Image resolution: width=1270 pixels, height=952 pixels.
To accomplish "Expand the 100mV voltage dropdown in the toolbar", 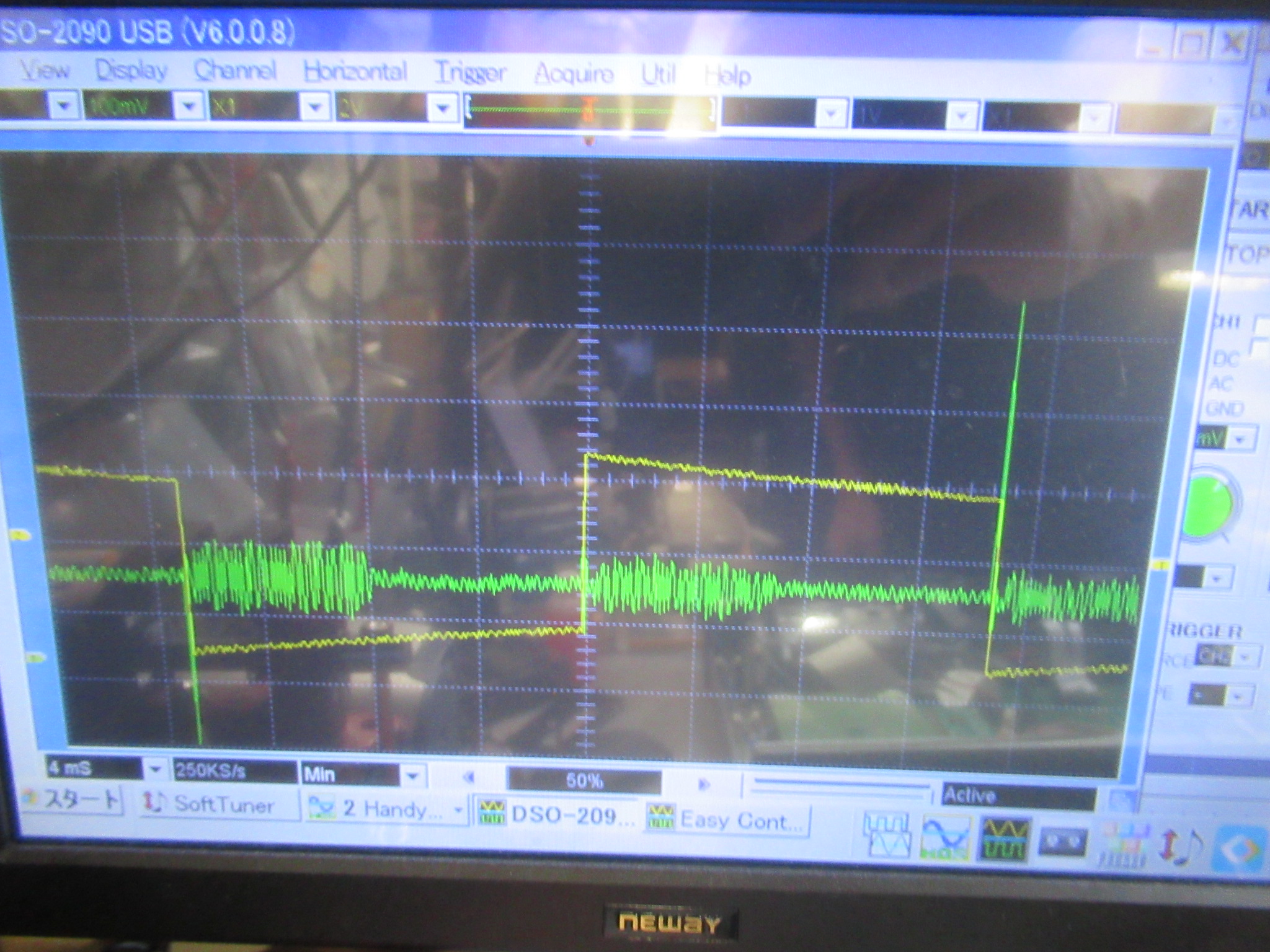I will pyautogui.click(x=189, y=107).
